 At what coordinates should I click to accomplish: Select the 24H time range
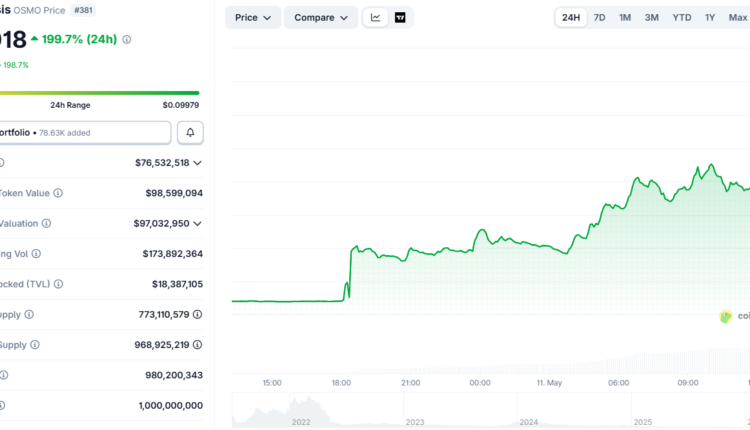(x=571, y=18)
